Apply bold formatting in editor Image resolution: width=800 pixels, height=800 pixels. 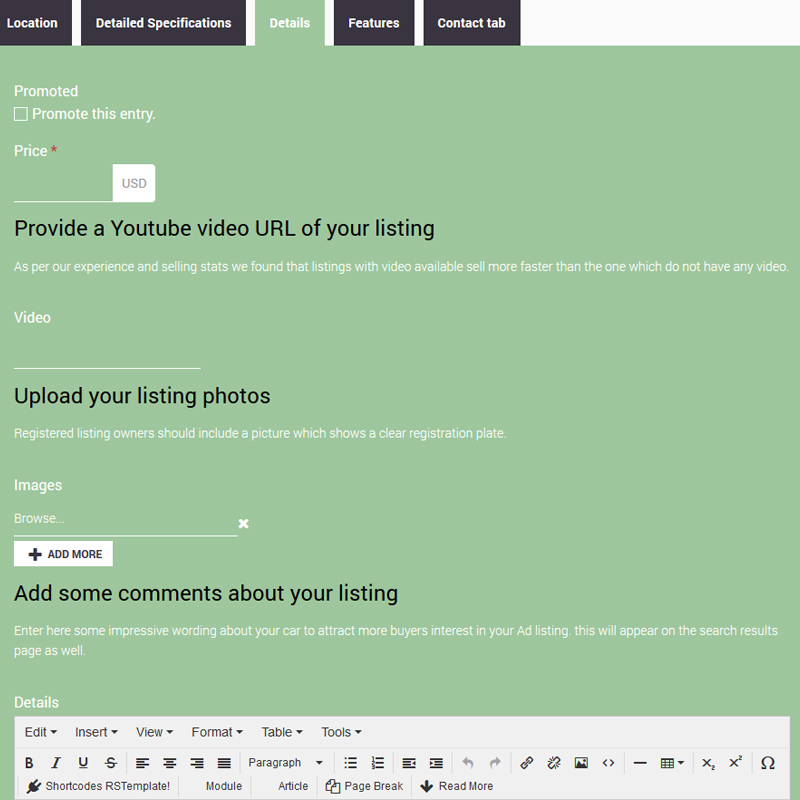click(29, 763)
